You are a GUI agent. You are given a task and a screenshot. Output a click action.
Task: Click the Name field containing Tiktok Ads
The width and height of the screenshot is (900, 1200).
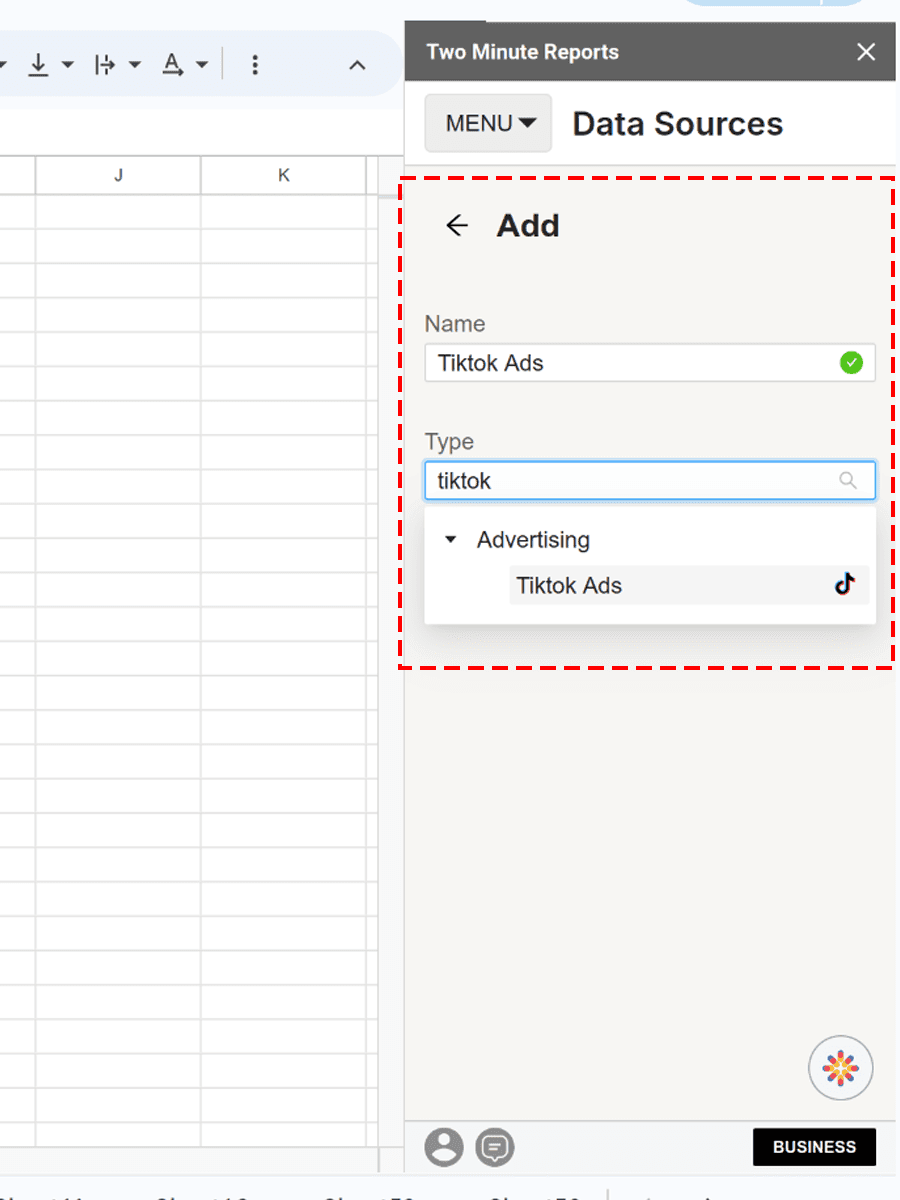(x=650, y=363)
